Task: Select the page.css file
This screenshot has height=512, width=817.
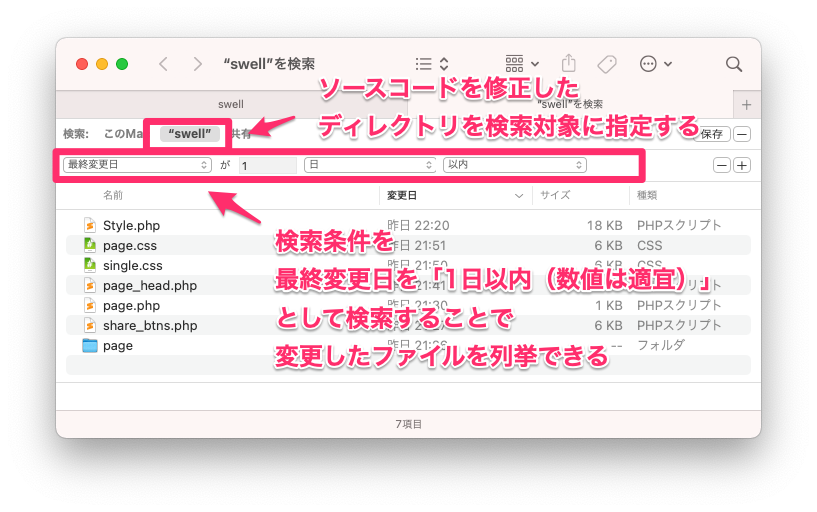Action: 408,245
